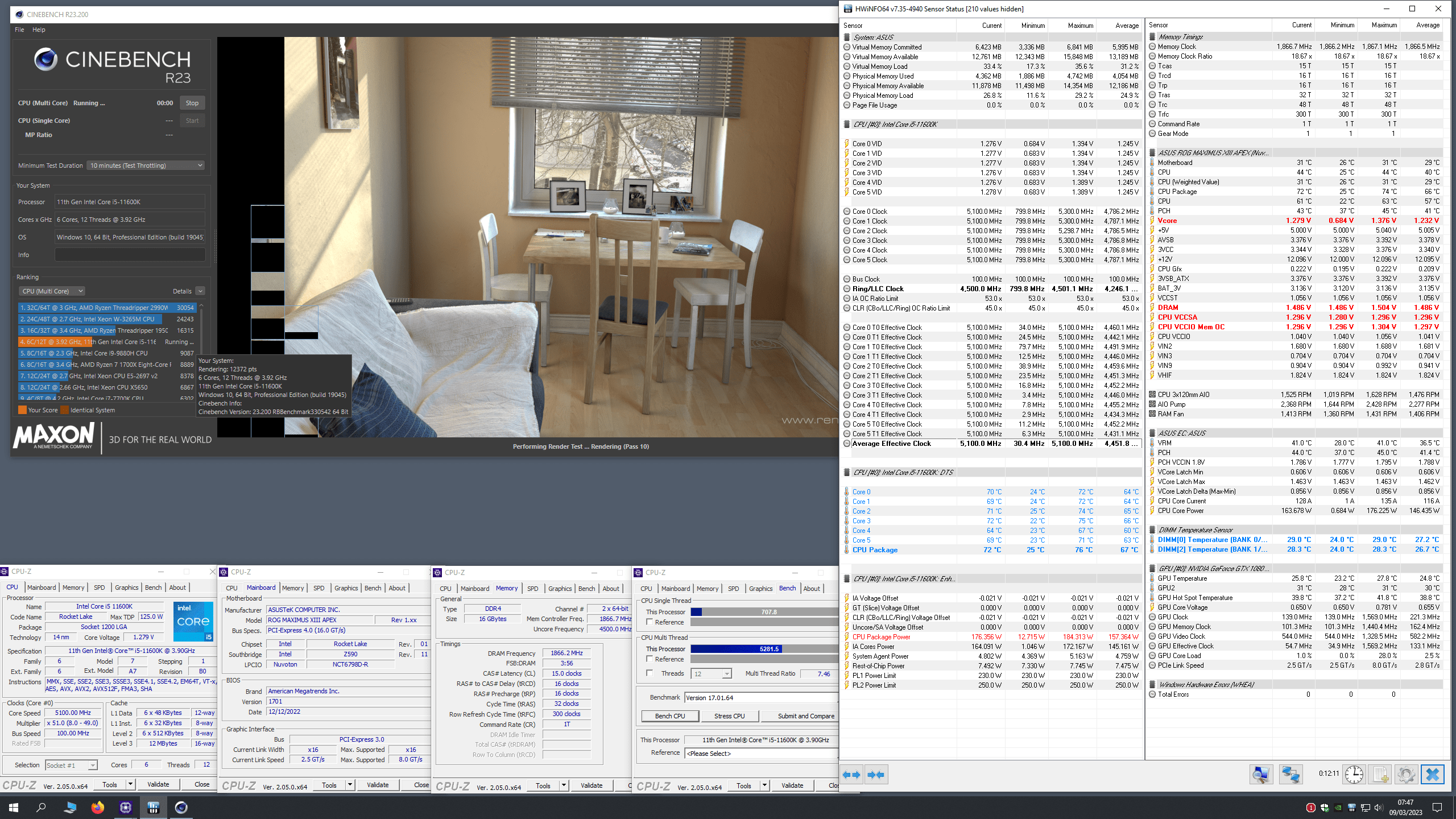1456x819 pixels.
Task: Click HWiNFO log file icon
Action: pos(1381,774)
